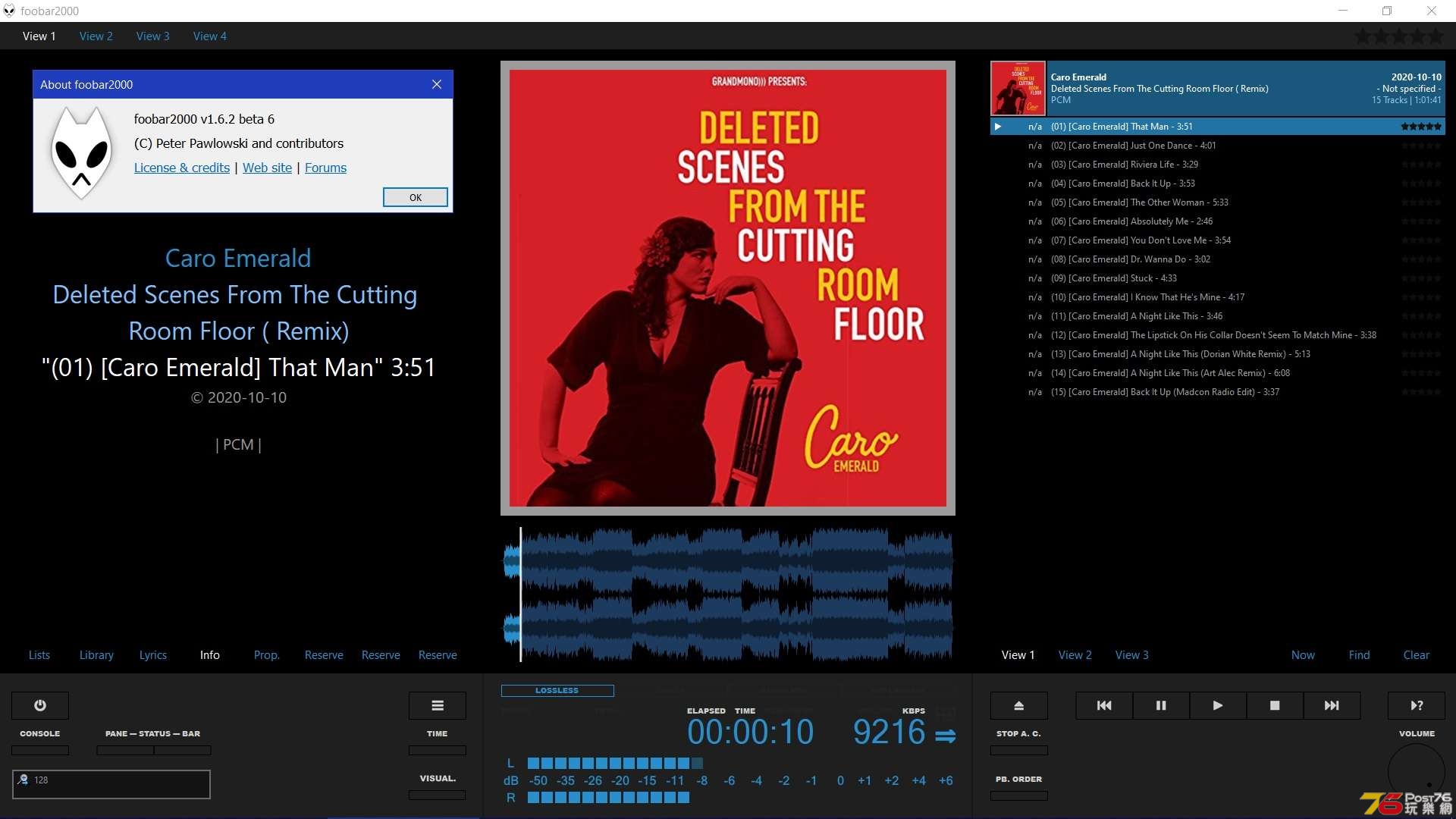Click the small album thumbnail in playlist header

[x=1018, y=89]
